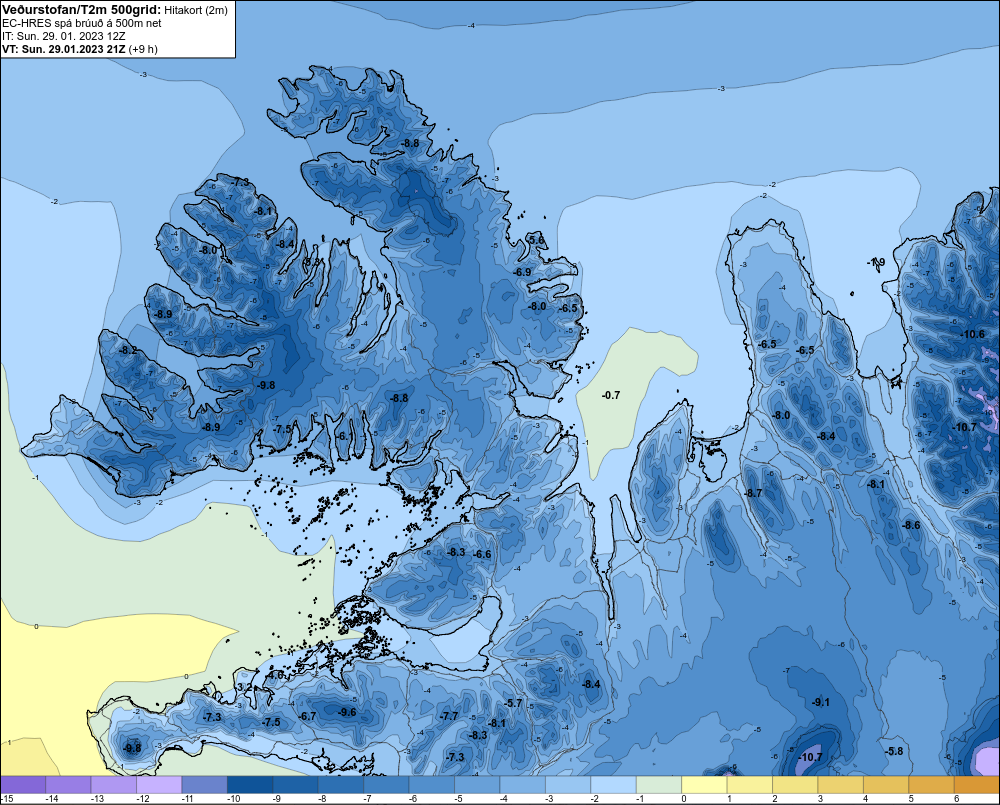Image resolution: width=1000 pixels, height=805 pixels.
Task: Click the 'EC-HRES spá brúuð á 500m net' line
Action: 82,23
